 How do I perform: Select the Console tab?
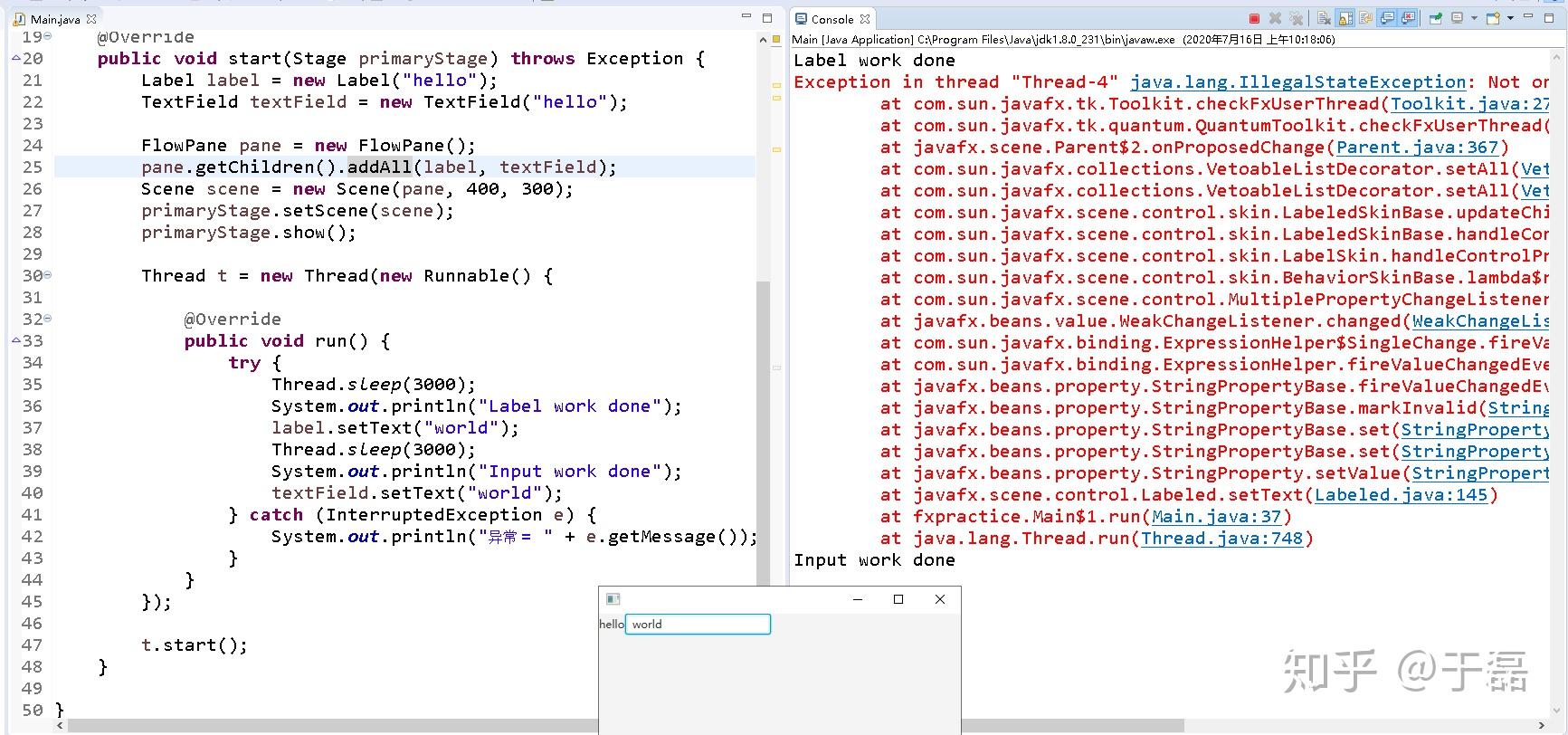(x=831, y=19)
